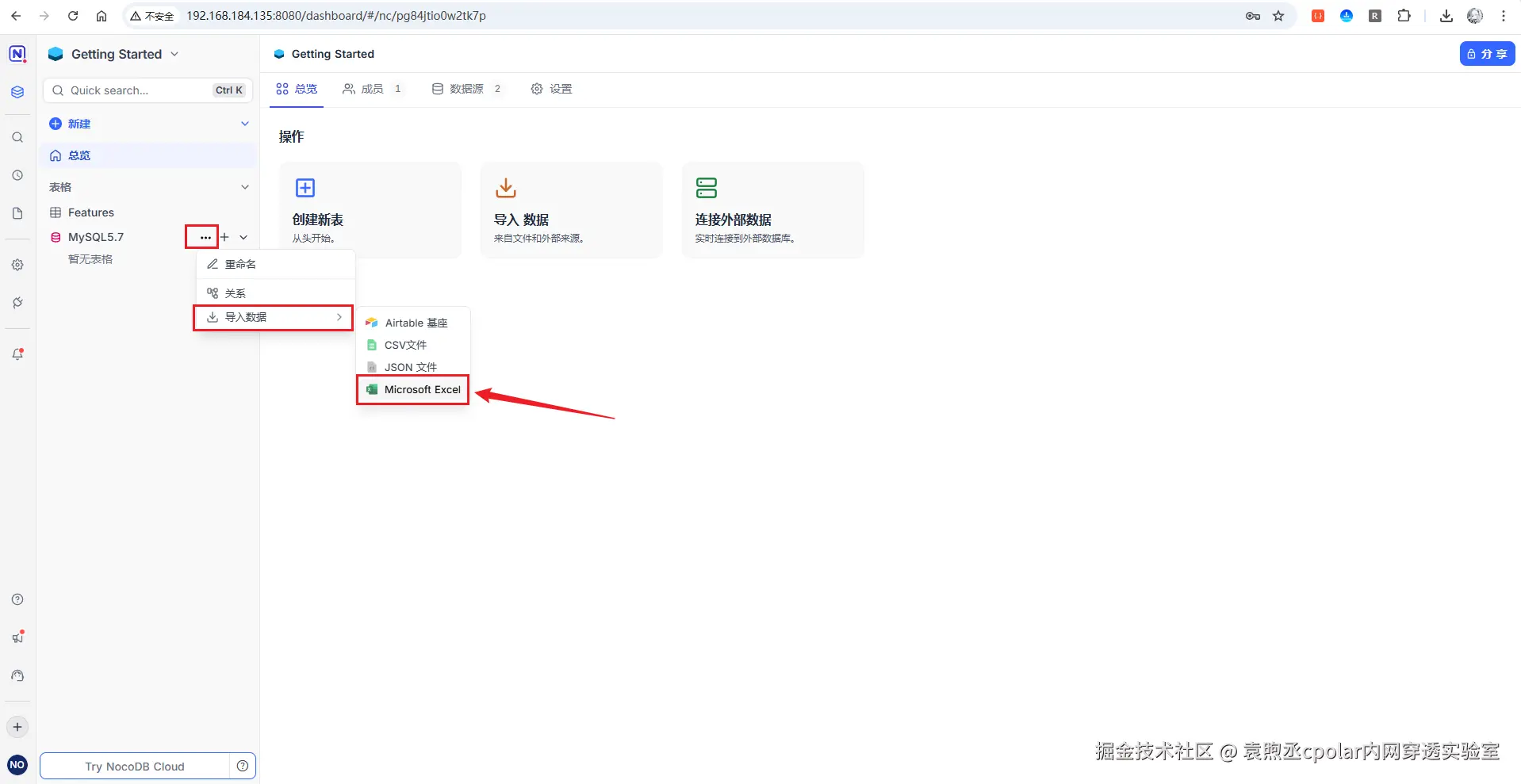Open the 导入数据 submenu item
The width and height of the screenshot is (1521, 784).
click(x=274, y=317)
